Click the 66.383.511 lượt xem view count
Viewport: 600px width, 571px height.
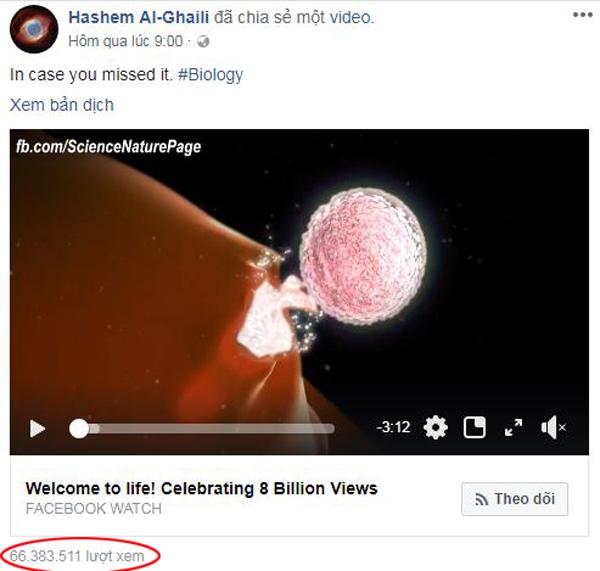tap(77, 556)
